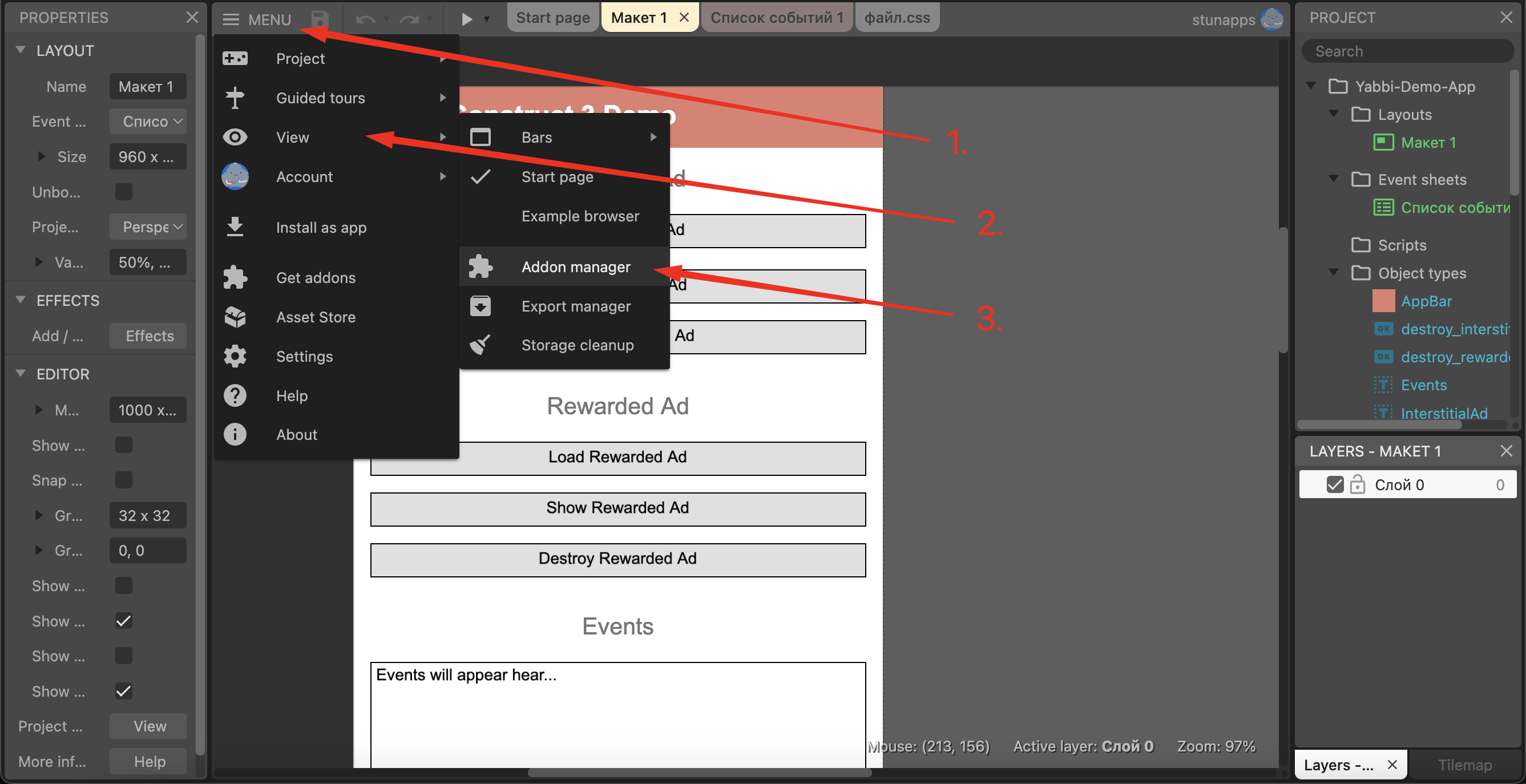The image size is (1526, 784).
Task: Collapse the Event sheets folder
Action: coord(1334,179)
